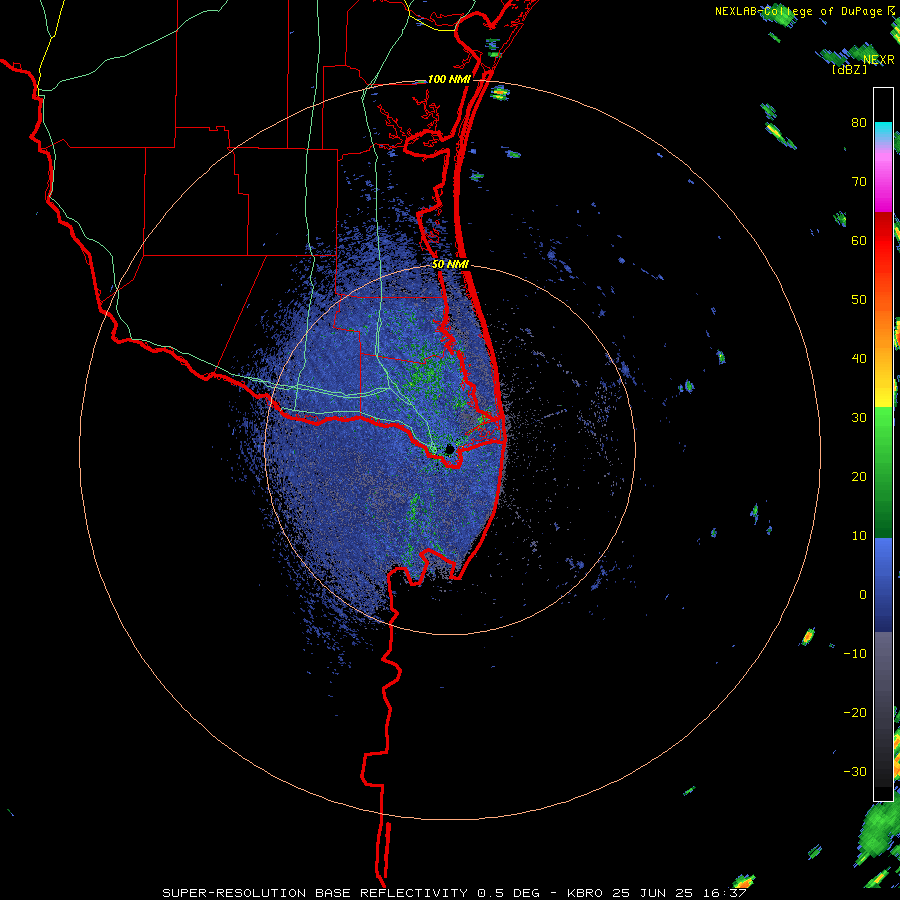900x900 pixels.
Task: Click the NEXLAB-College of DuPage credit text
Action: click(x=798, y=11)
